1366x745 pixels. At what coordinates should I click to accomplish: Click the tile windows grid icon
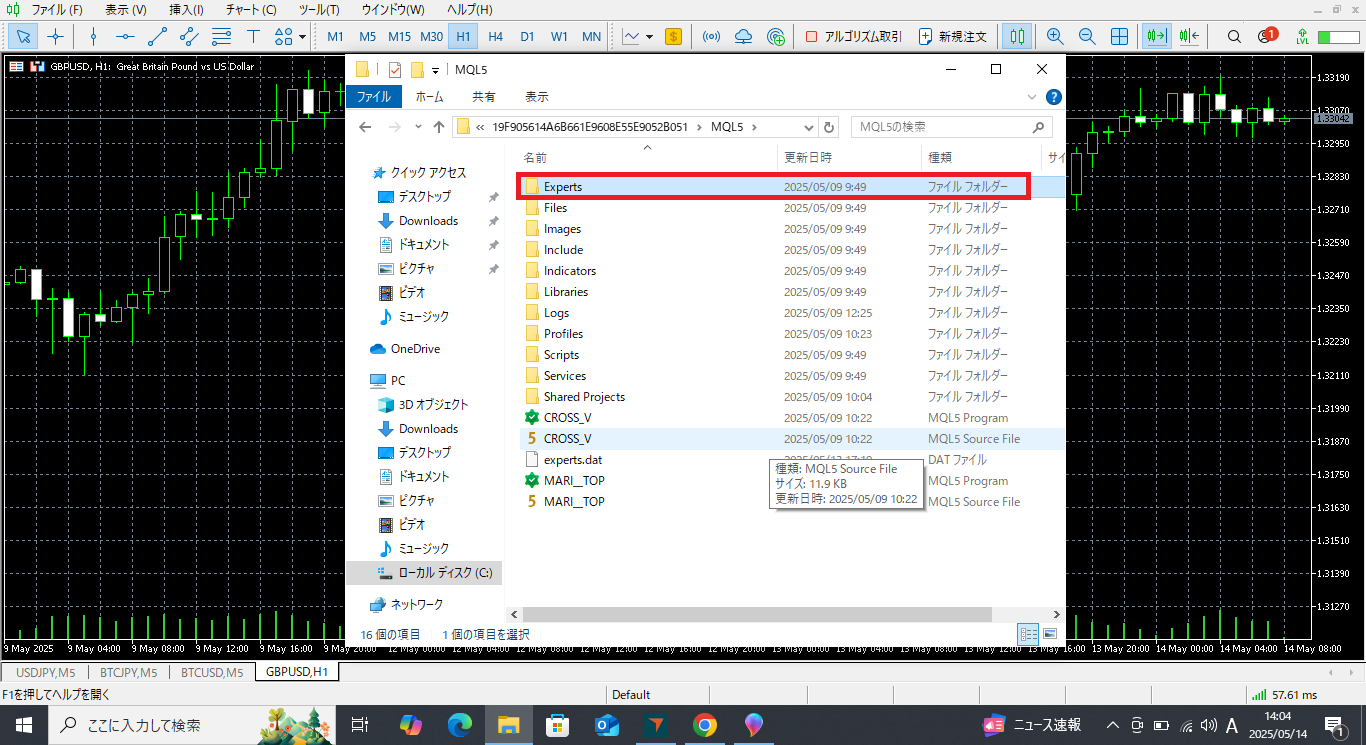[x=1120, y=37]
